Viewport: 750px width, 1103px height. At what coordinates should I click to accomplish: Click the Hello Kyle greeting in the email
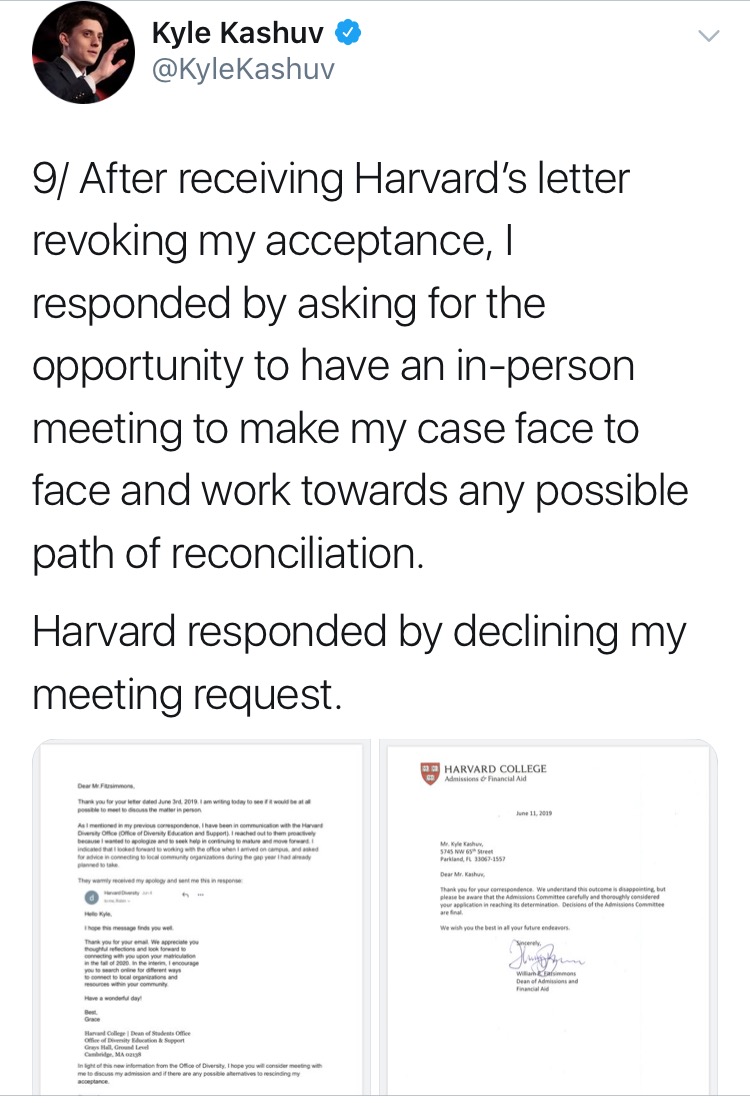click(98, 914)
